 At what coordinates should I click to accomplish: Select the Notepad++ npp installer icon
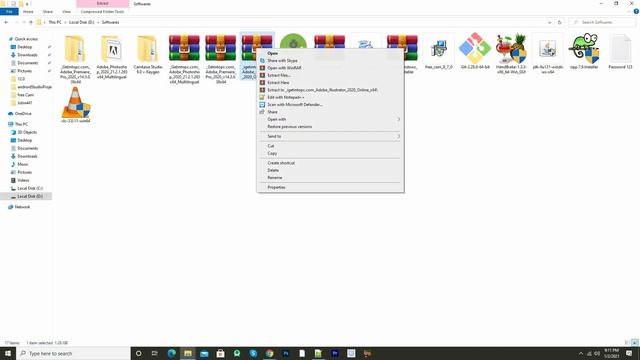point(584,48)
